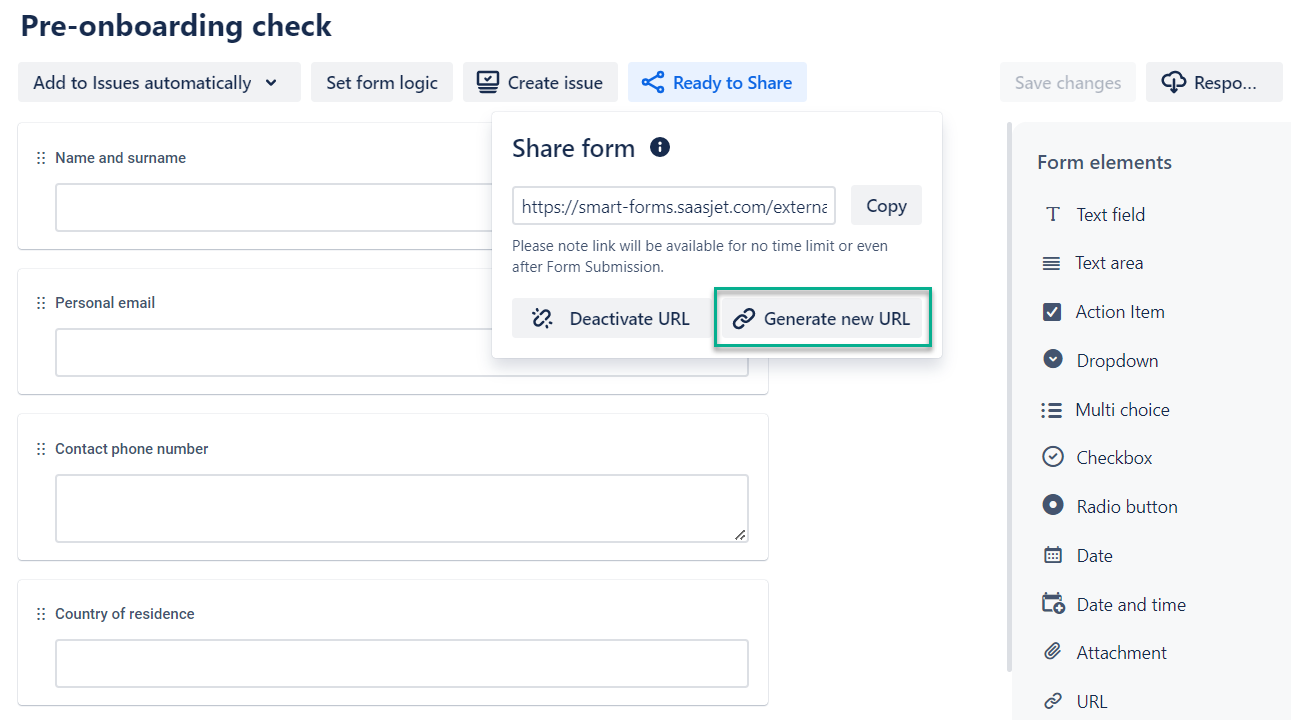1291x720 pixels.
Task: Add an Attachment element
Action: [1120, 653]
